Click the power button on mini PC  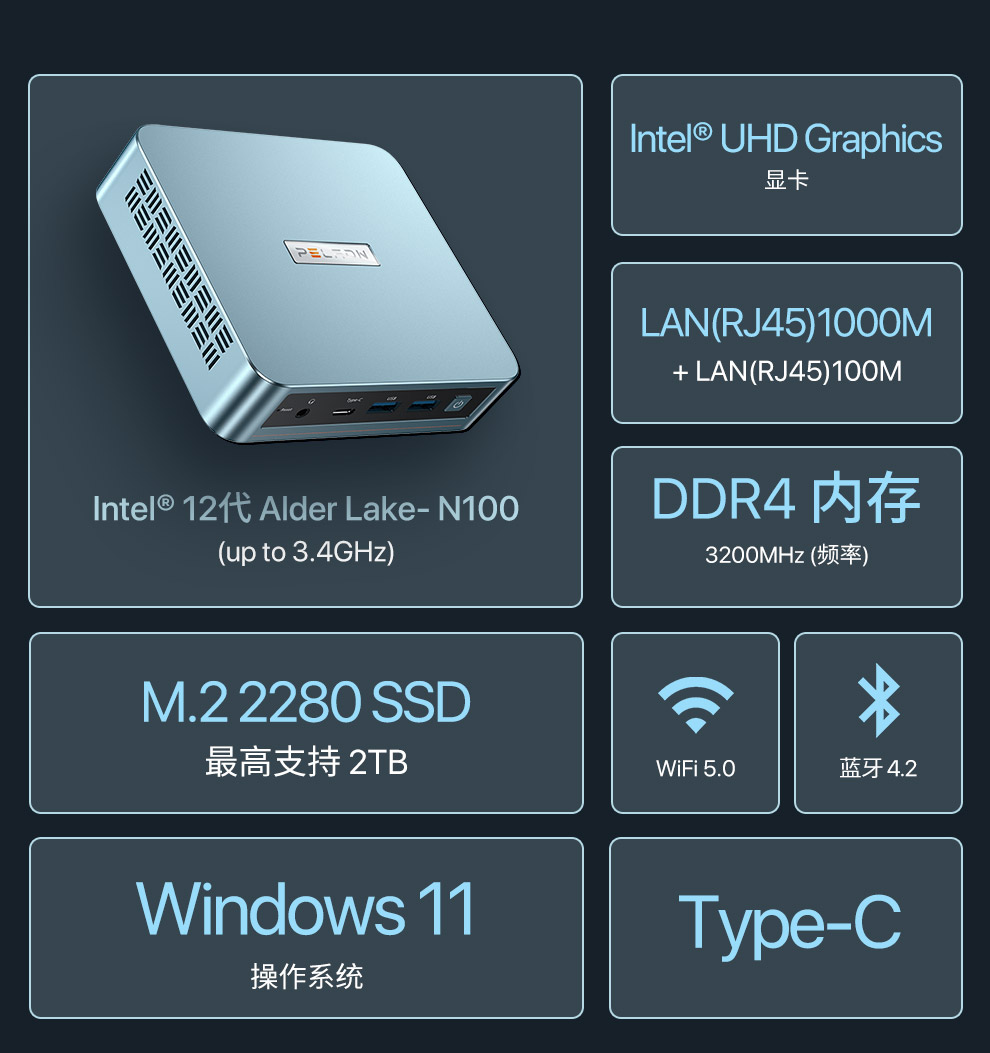point(459,404)
